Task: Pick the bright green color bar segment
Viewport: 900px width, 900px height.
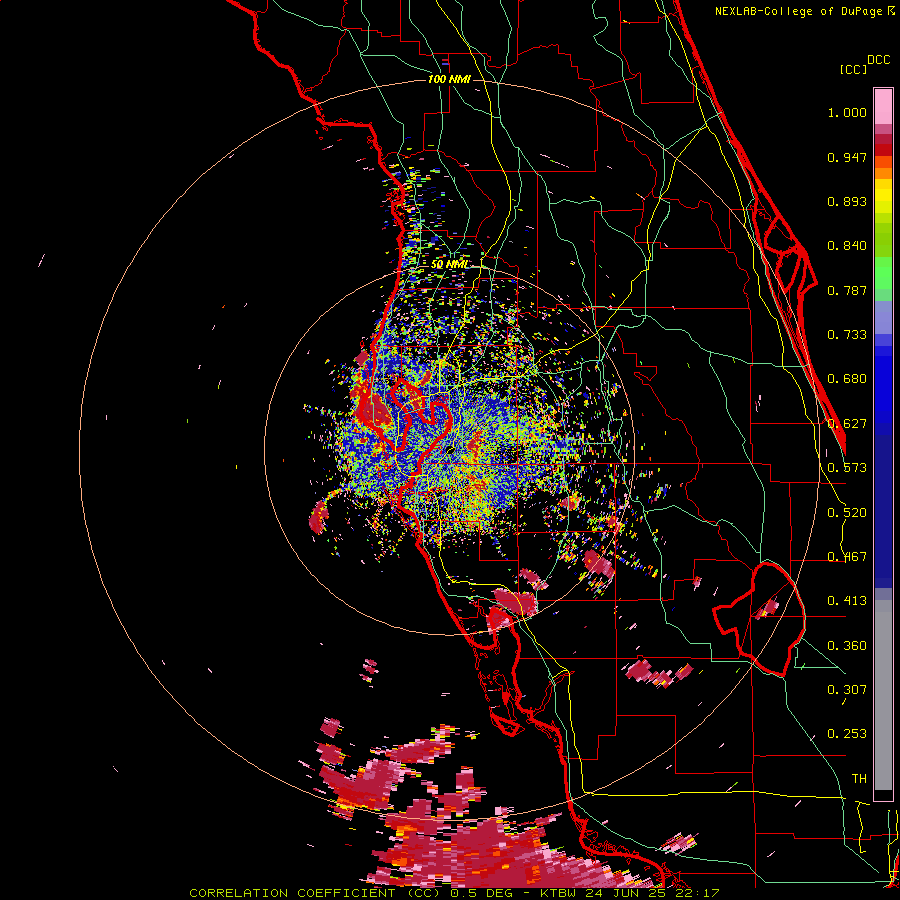Action: click(883, 273)
